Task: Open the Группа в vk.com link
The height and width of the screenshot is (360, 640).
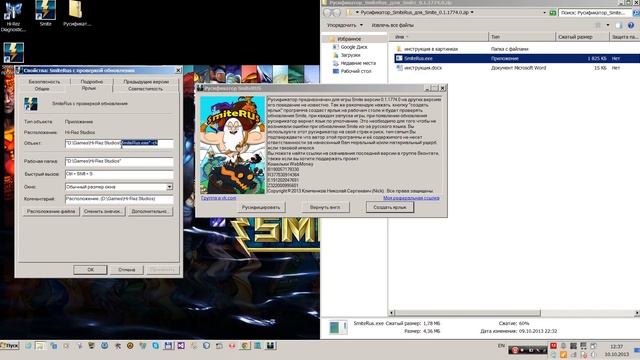Action: [x=218, y=198]
